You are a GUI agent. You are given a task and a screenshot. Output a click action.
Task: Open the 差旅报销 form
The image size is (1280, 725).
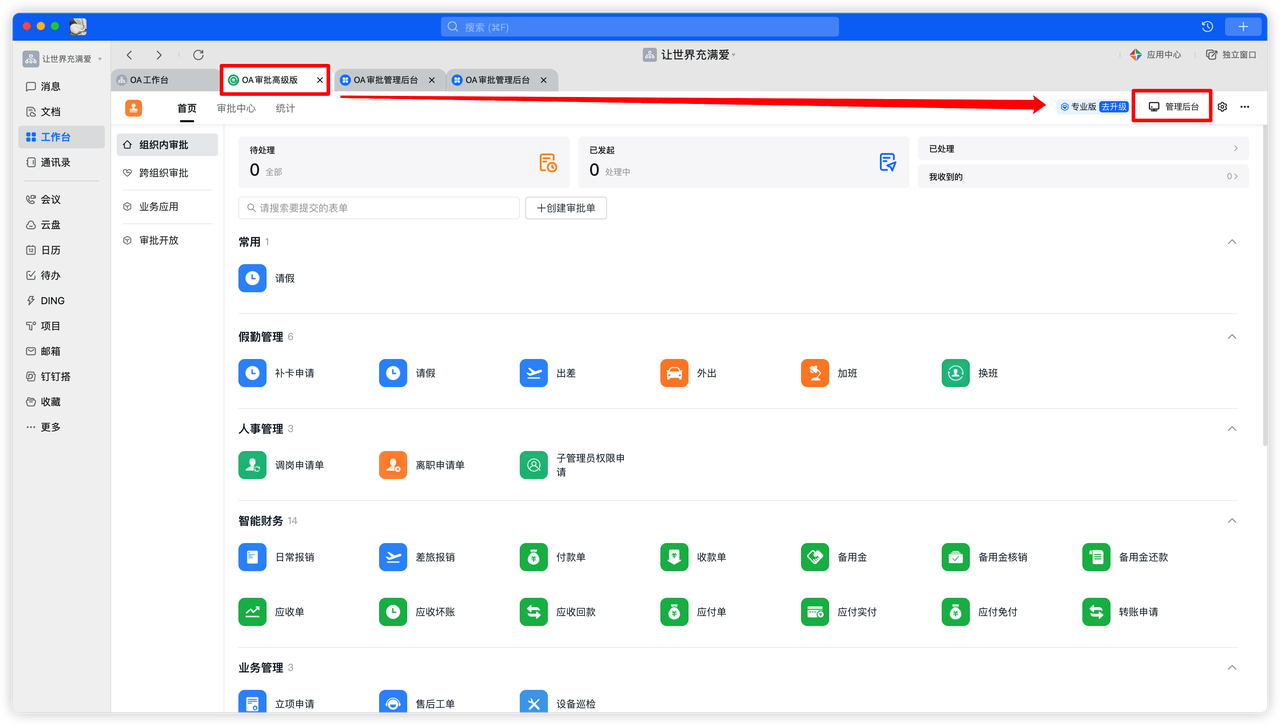click(393, 557)
